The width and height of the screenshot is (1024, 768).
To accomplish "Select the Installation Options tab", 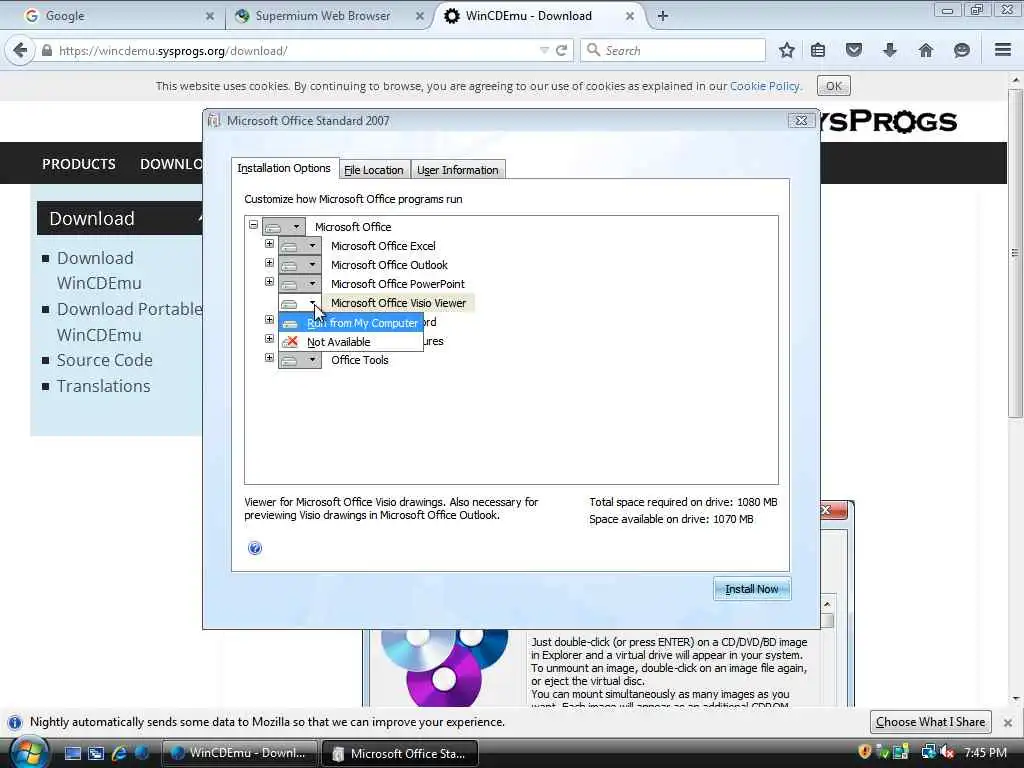I will [x=284, y=168].
